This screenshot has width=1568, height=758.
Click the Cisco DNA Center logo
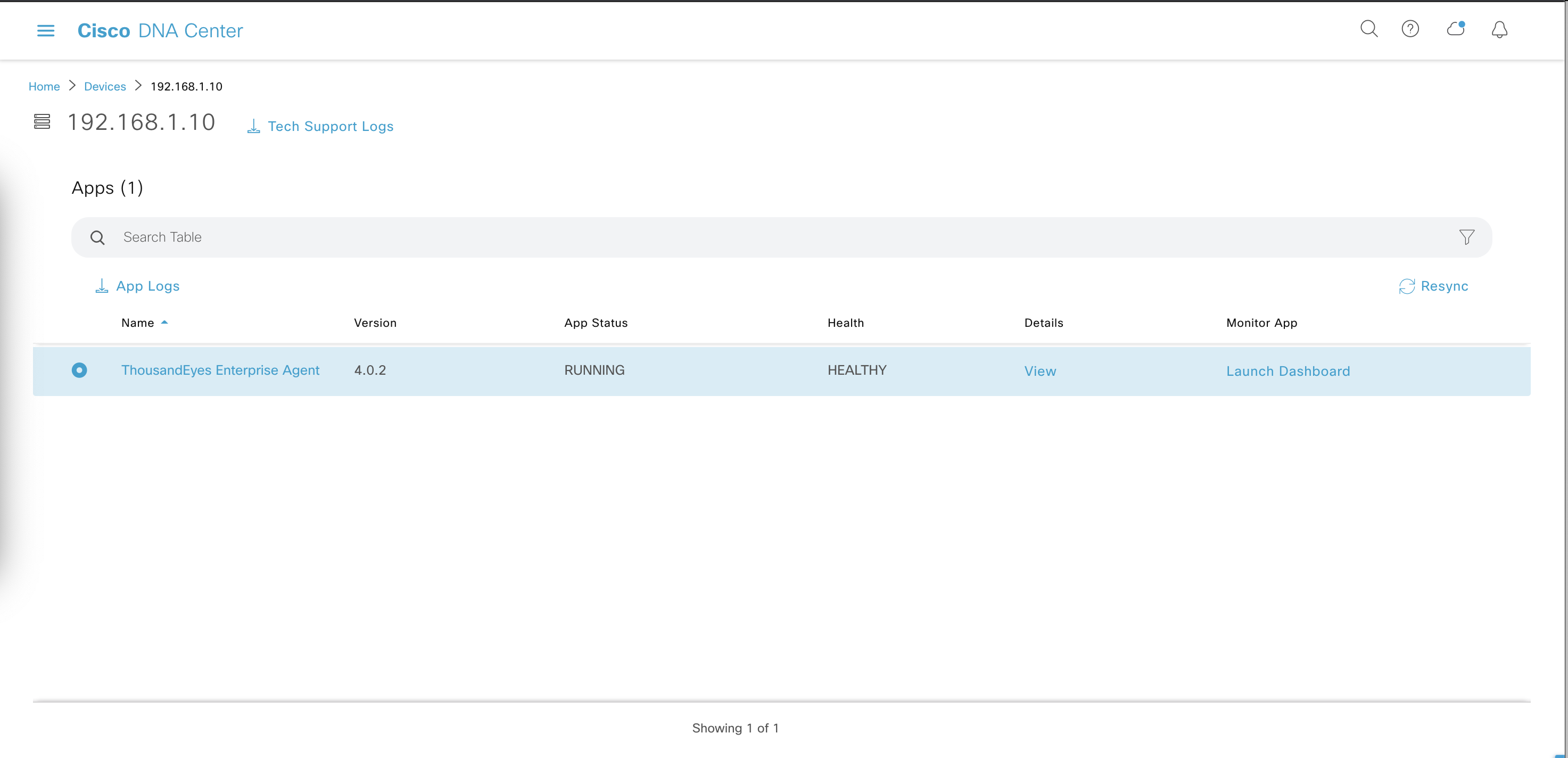tap(160, 30)
